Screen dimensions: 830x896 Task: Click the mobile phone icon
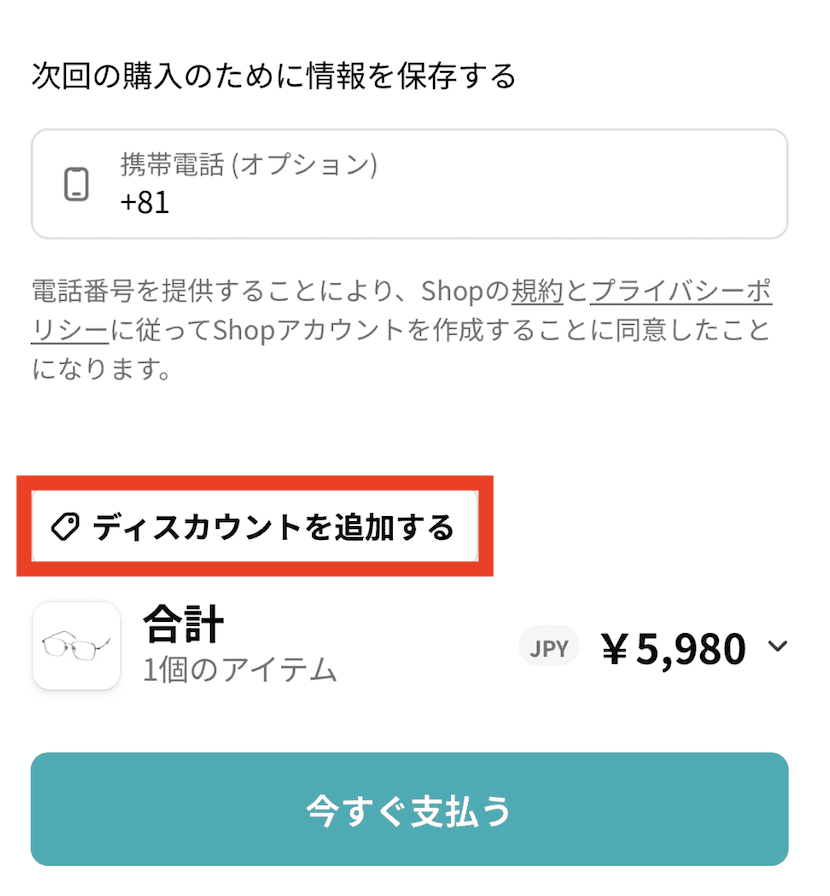pos(76,185)
